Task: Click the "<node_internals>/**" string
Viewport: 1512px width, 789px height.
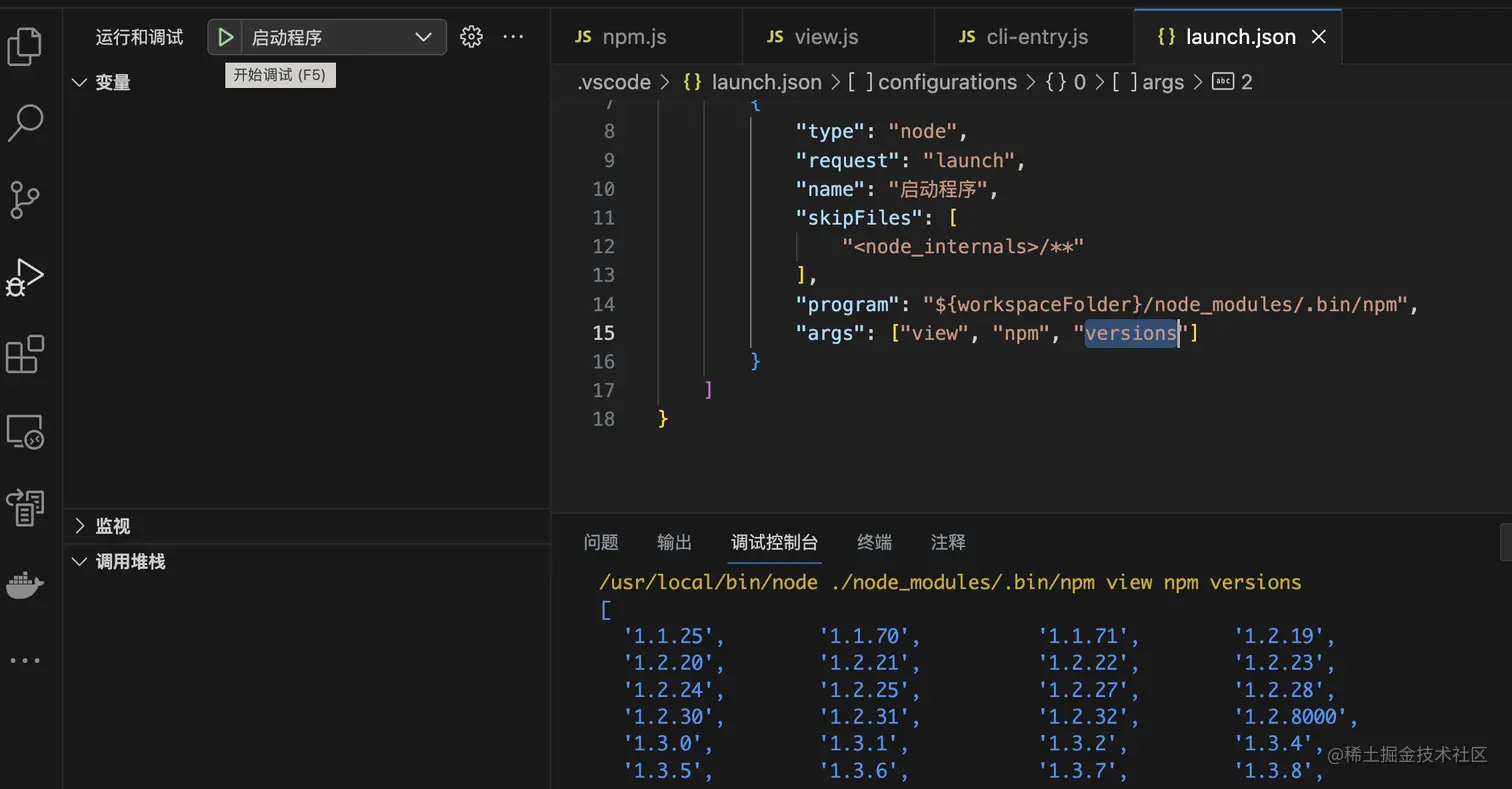Action: pos(963,246)
